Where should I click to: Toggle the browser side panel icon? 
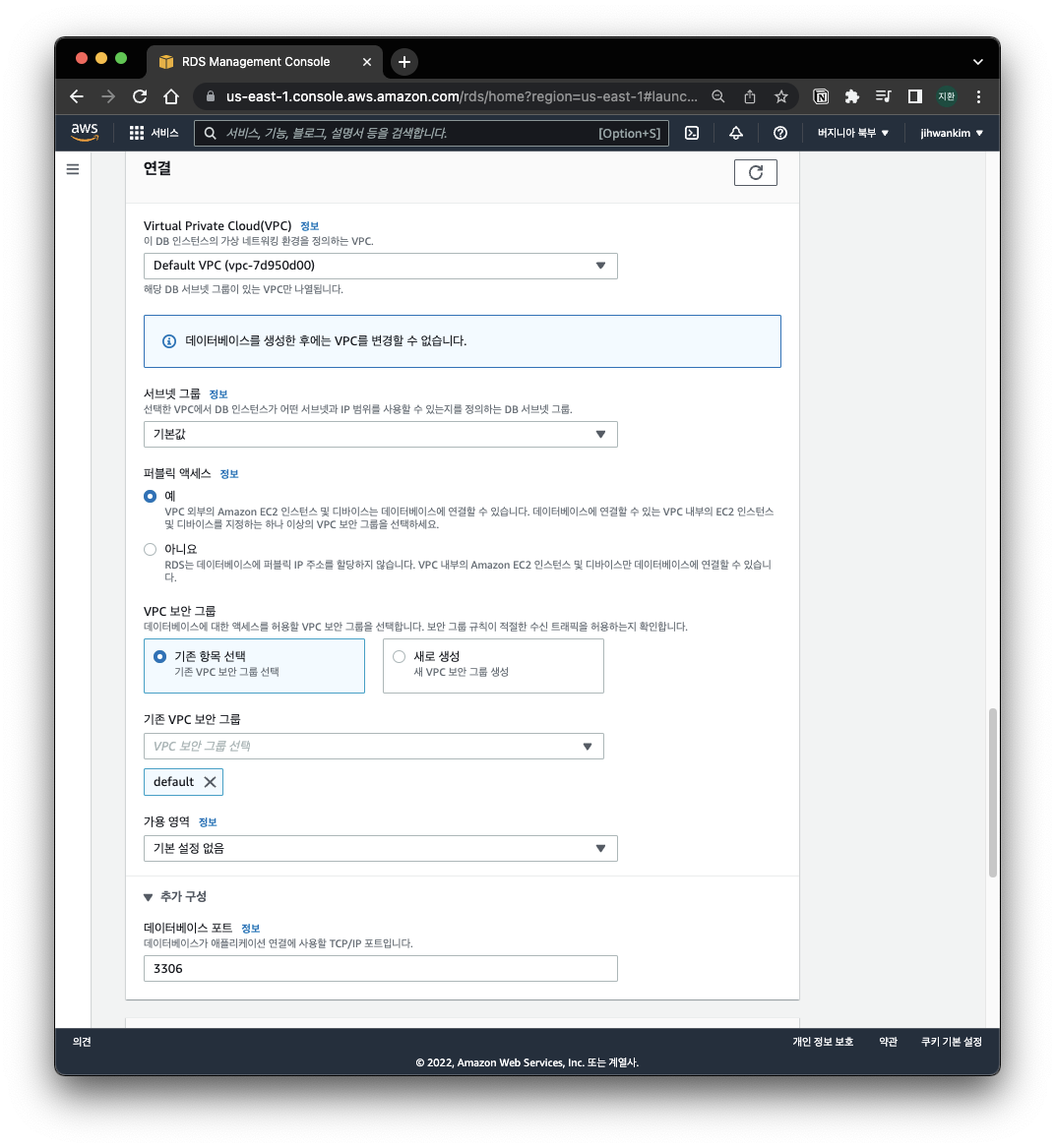[914, 96]
